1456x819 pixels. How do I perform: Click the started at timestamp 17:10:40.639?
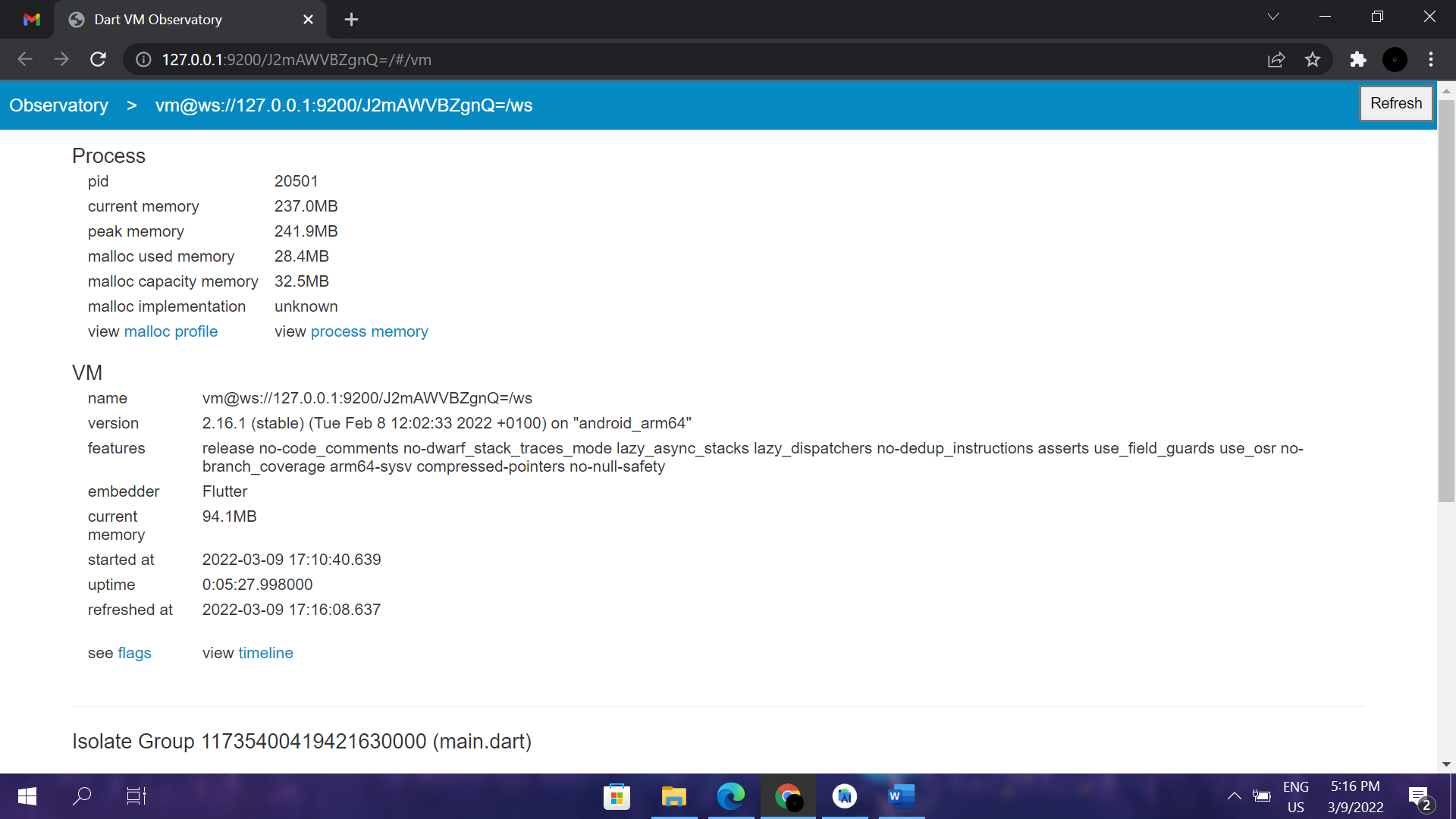[x=291, y=560]
